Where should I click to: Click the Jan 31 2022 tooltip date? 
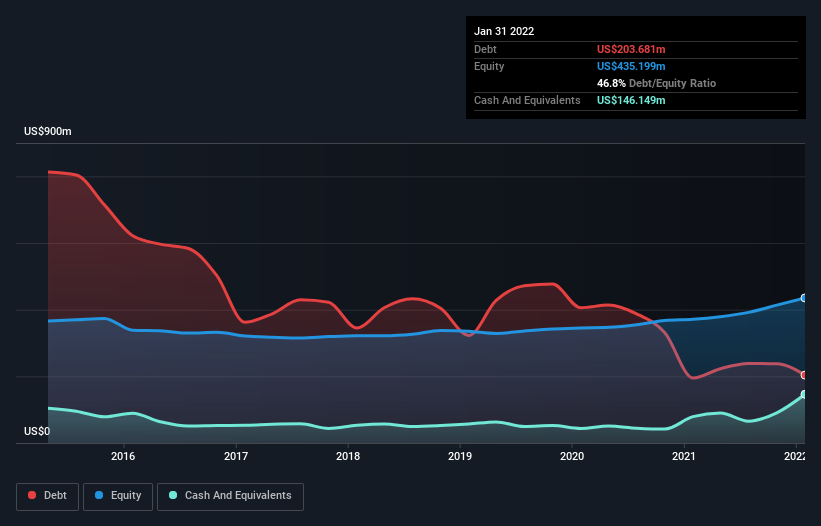pos(504,31)
